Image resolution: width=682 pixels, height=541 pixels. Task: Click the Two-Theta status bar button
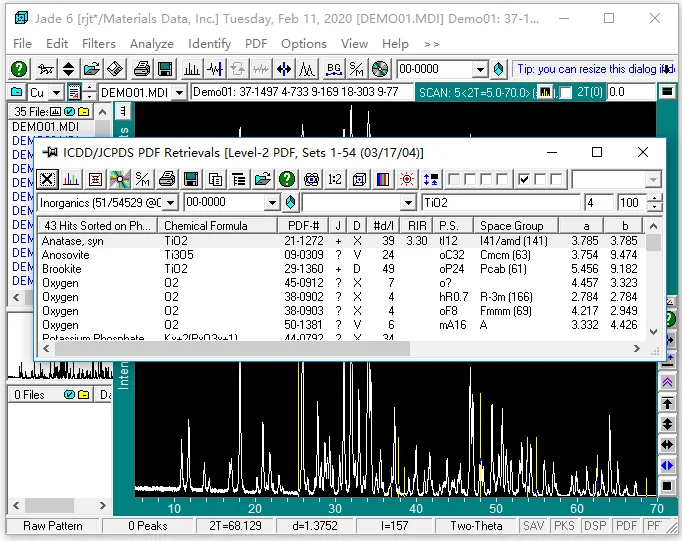click(x=477, y=526)
